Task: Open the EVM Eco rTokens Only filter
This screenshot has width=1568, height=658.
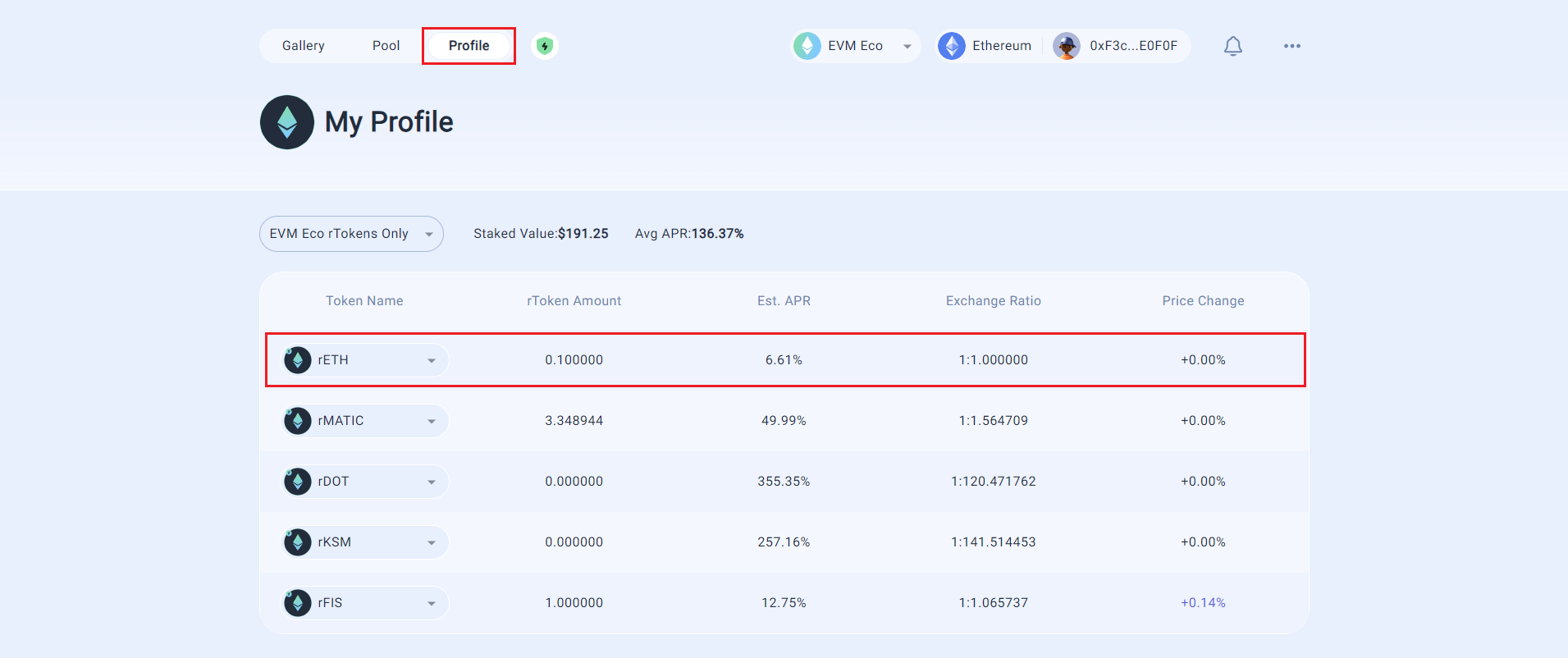Action: [x=351, y=234]
